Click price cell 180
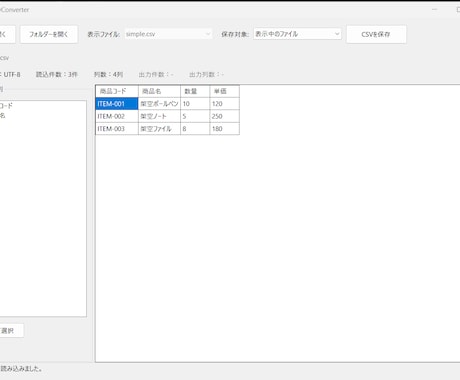Viewport: 460px width, 380px height. click(224, 129)
